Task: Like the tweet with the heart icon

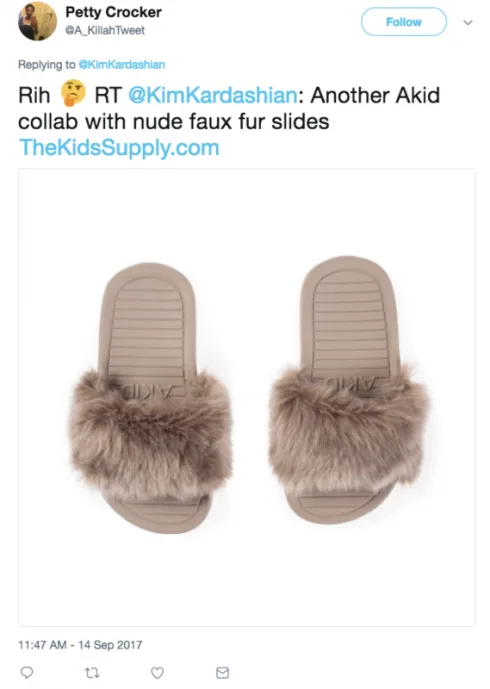Action: point(157,672)
